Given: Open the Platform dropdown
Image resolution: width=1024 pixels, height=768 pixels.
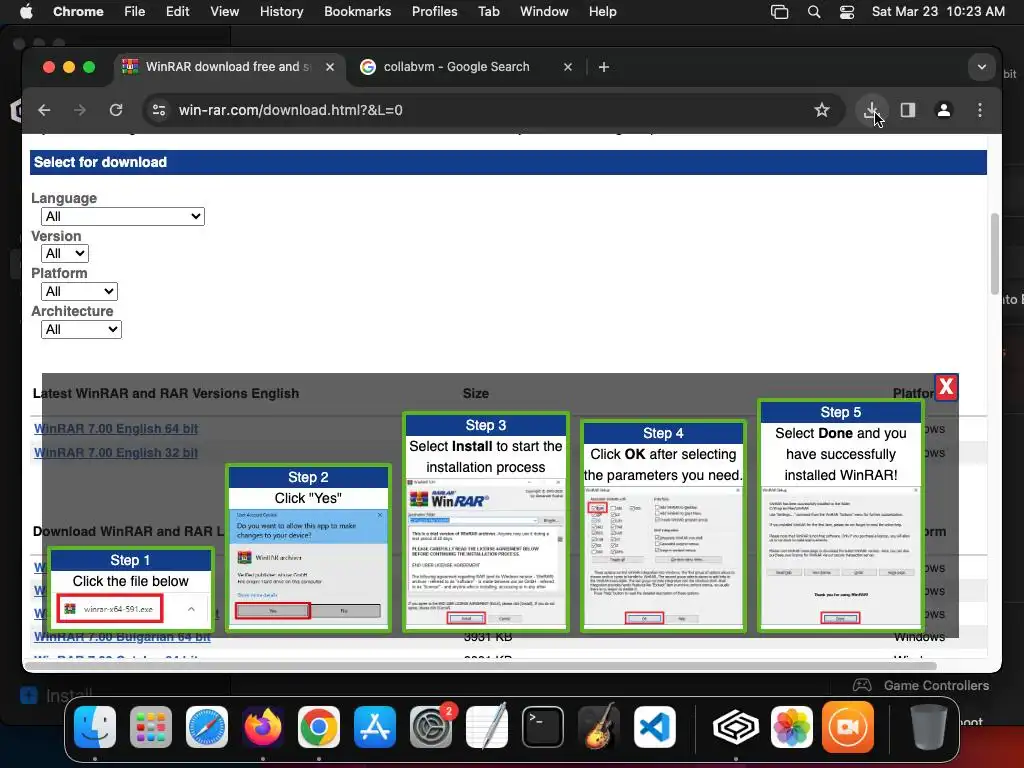Looking at the screenshot, I should (x=79, y=291).
